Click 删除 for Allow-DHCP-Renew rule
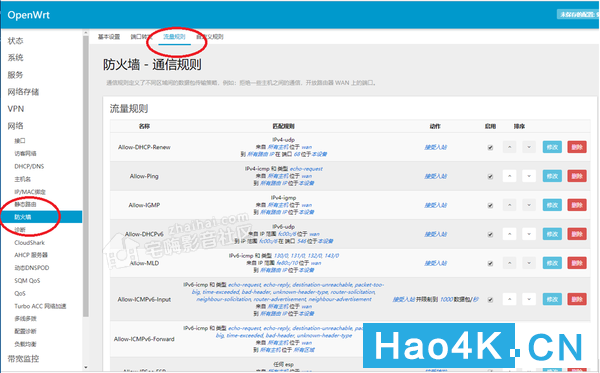Image resolution: width=600 pixels, height=373 pixels. coord(577,147)
